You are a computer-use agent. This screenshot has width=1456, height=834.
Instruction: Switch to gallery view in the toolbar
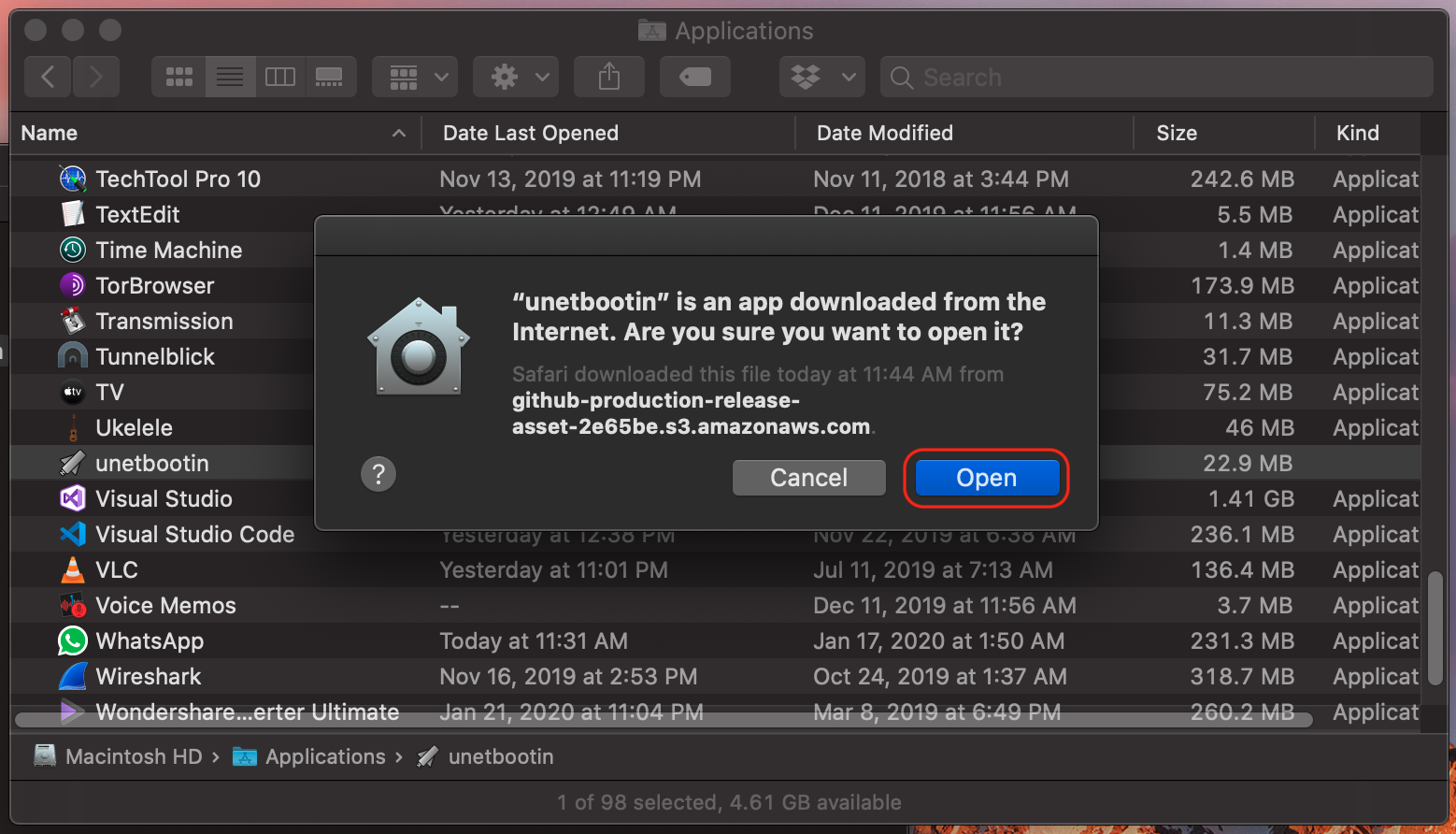330,77
